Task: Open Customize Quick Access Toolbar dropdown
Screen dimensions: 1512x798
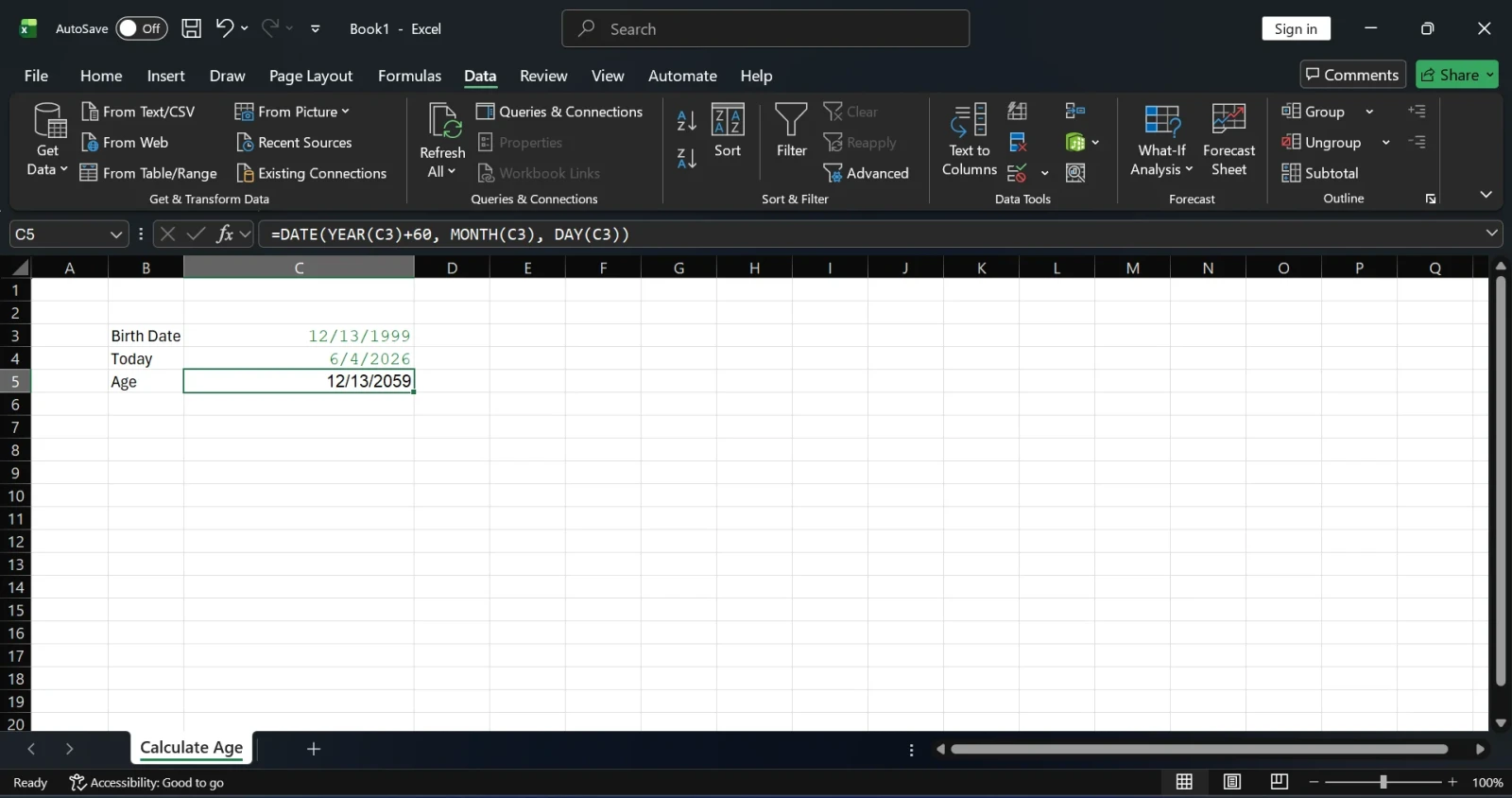Action: click(316, 28)
